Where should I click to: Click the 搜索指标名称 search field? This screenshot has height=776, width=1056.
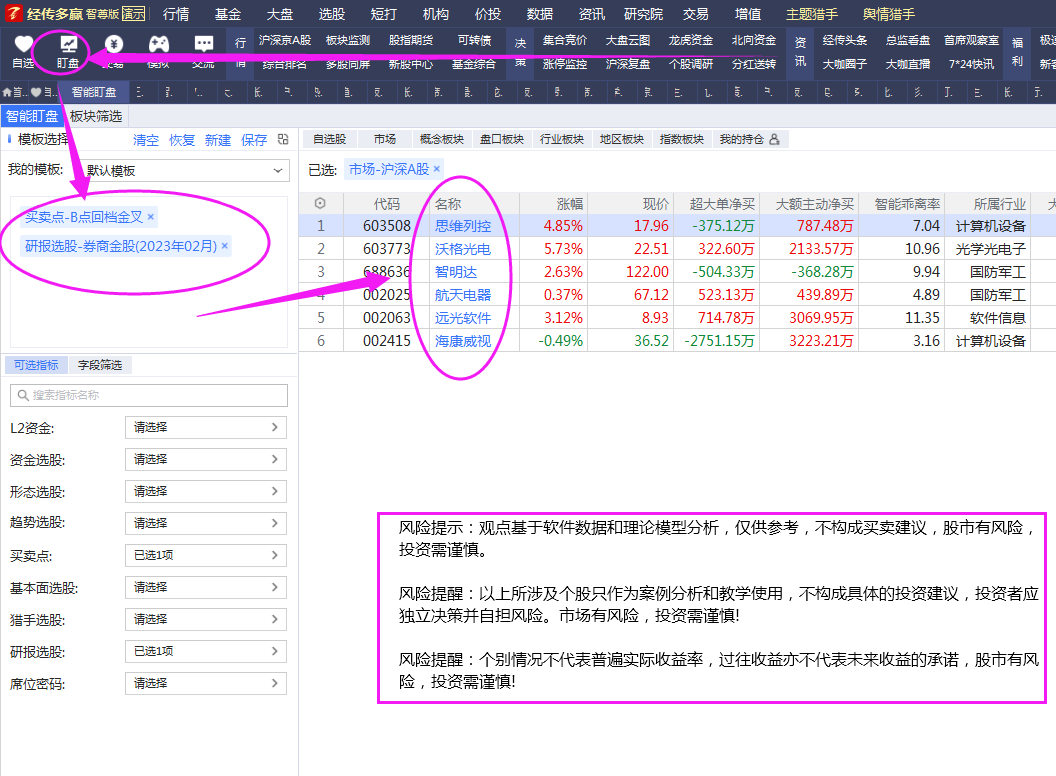coord(149,395)
